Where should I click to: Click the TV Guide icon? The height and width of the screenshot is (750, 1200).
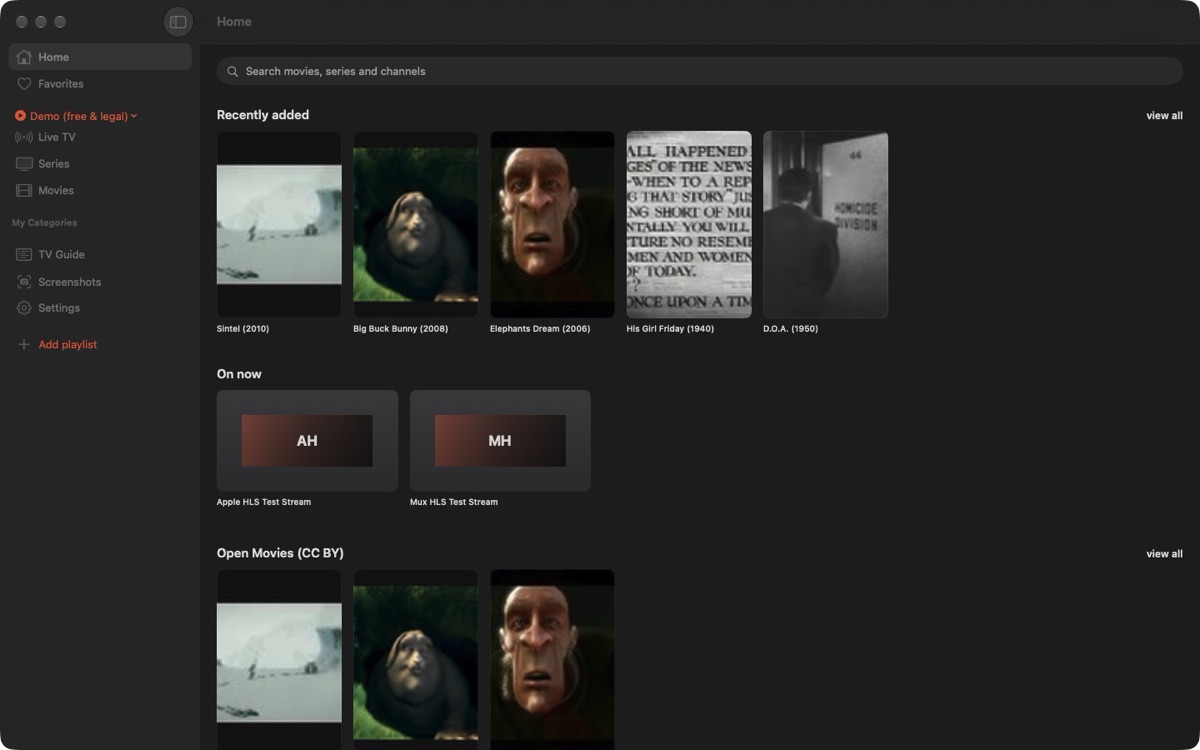point(24,255)
